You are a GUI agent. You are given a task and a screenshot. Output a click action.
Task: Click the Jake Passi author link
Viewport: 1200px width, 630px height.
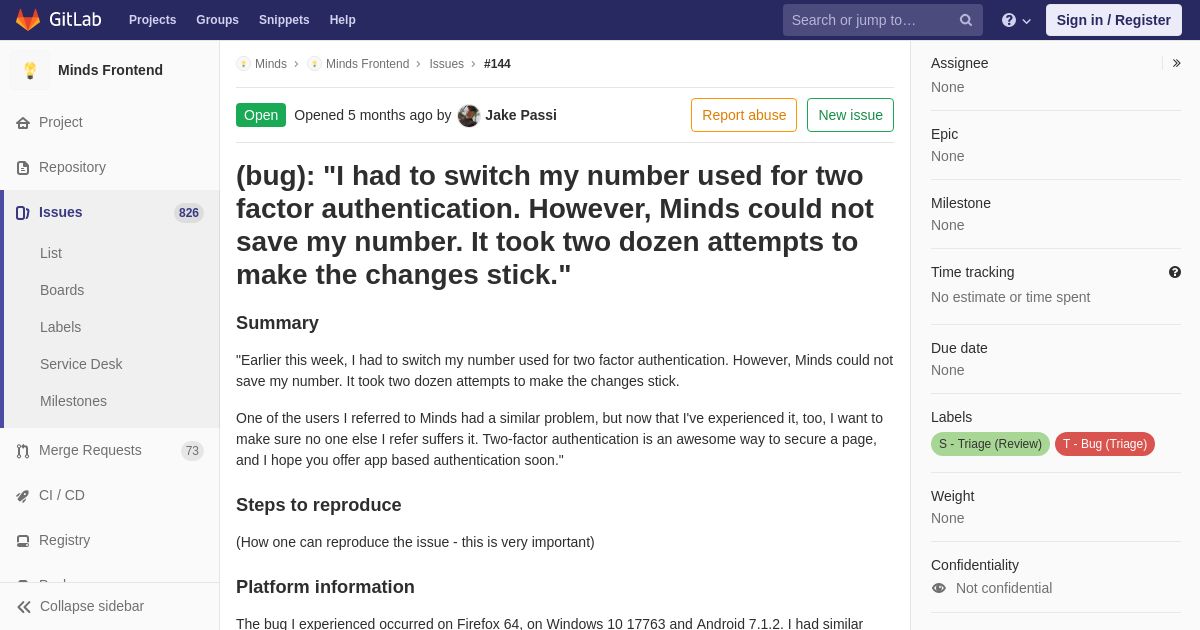(521, 115)
